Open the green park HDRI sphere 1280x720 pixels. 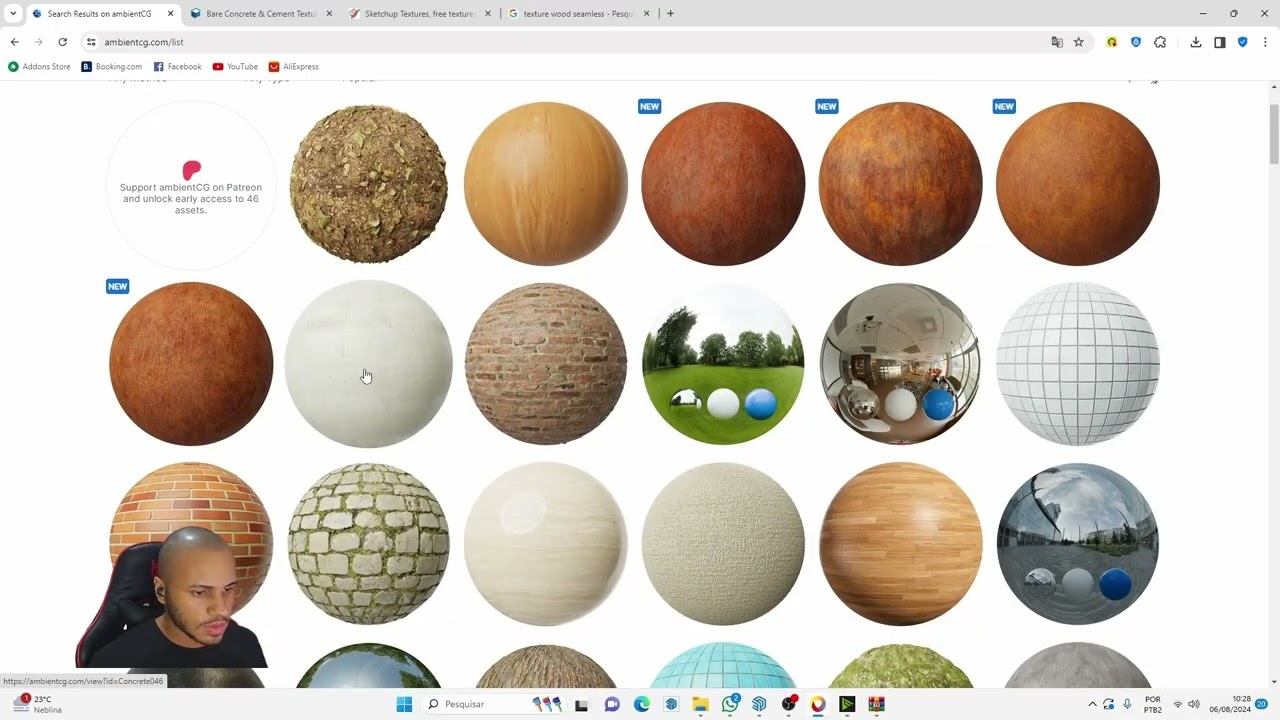(x=723, y=364)
